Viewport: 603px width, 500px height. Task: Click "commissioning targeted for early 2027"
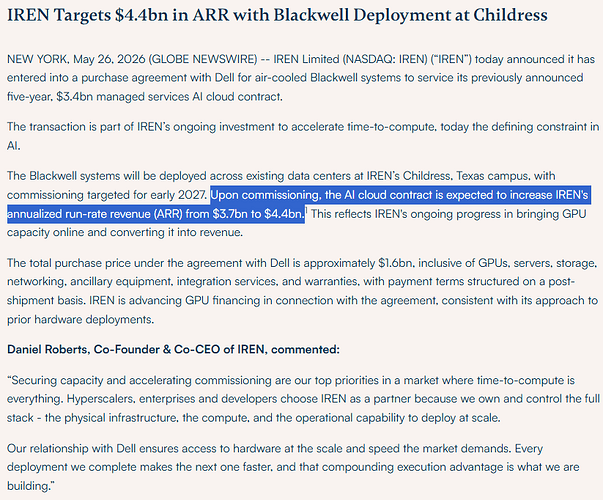107,195
